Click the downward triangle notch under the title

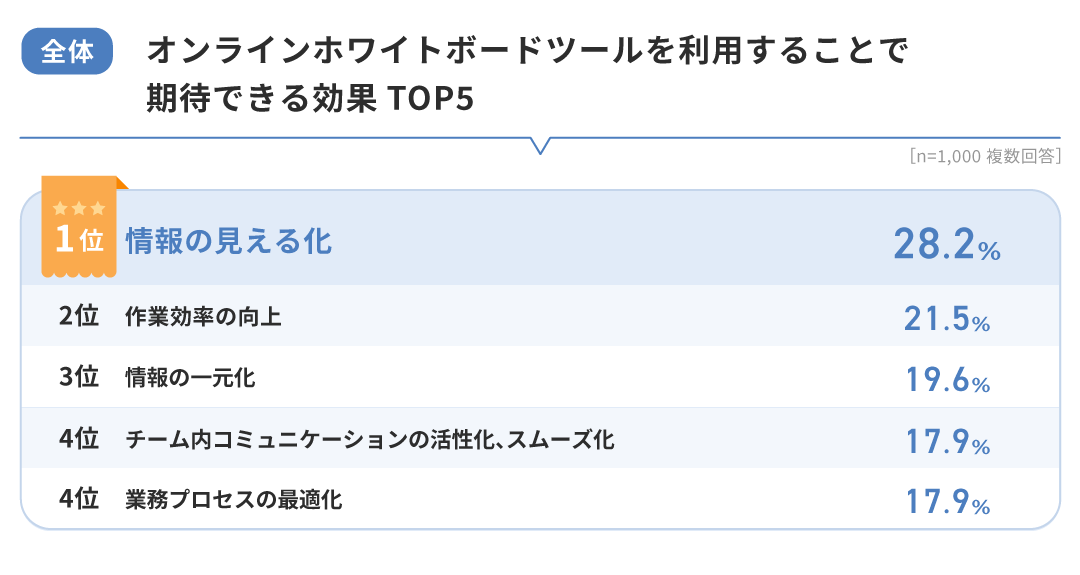[x=540, y=146]
